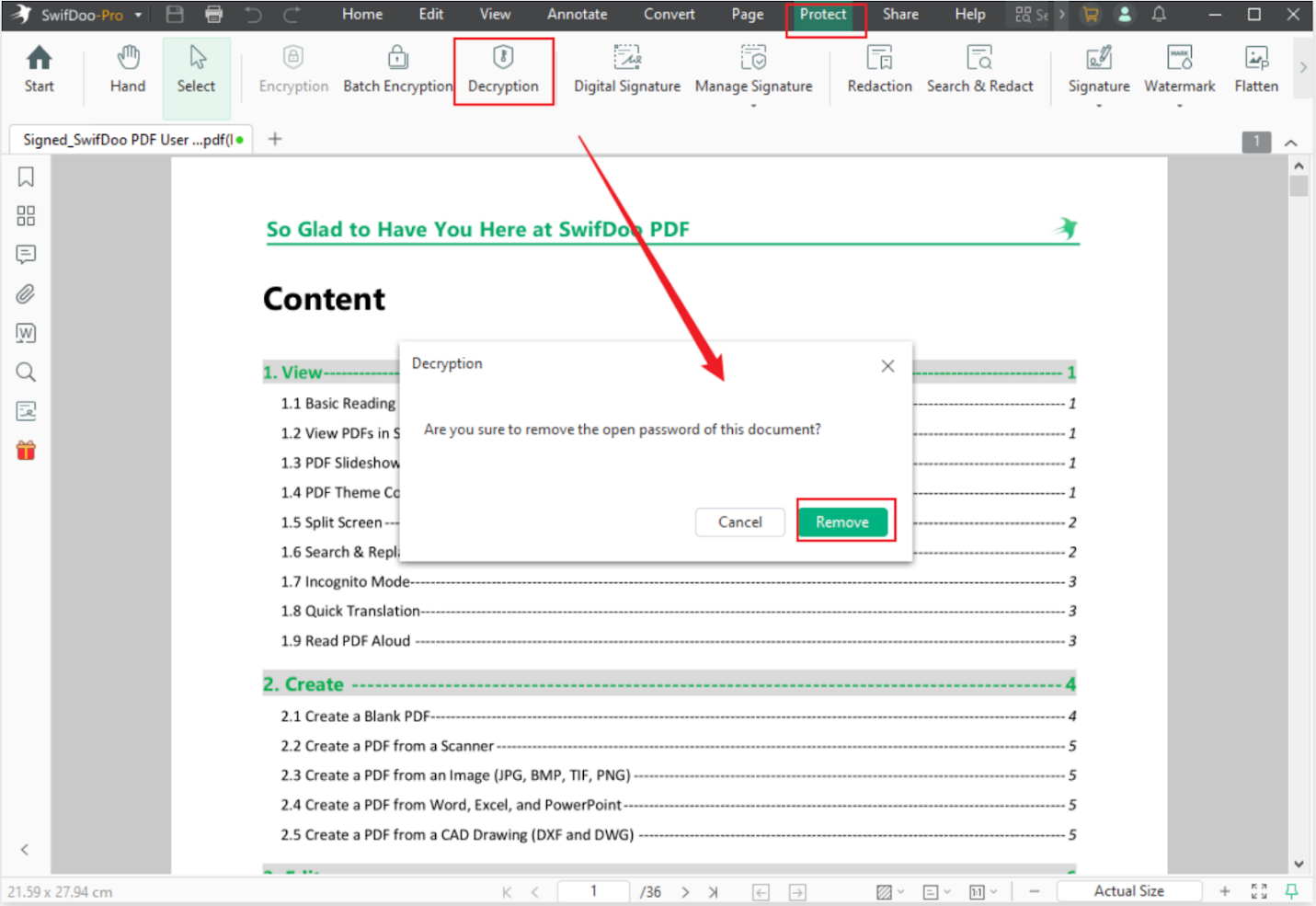Open the Search panel in the sidebar

(x=25, y=372)
